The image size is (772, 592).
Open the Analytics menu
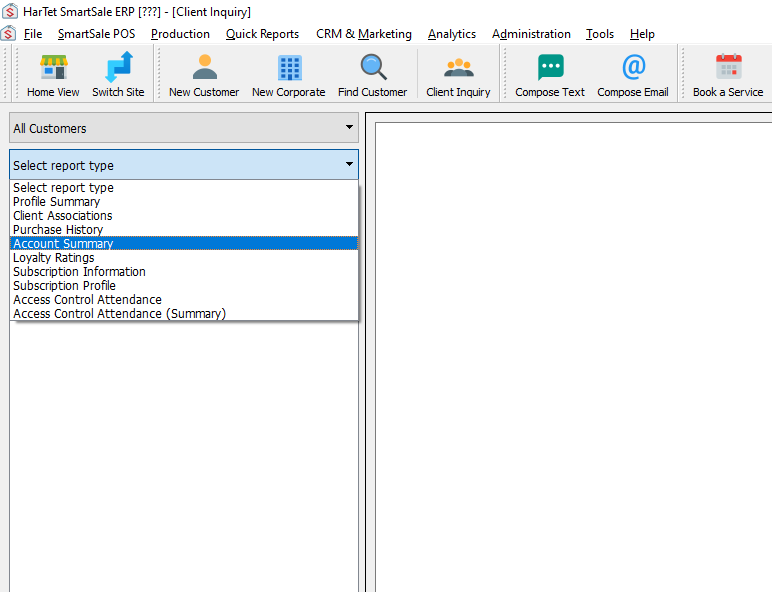pos(452,34)
